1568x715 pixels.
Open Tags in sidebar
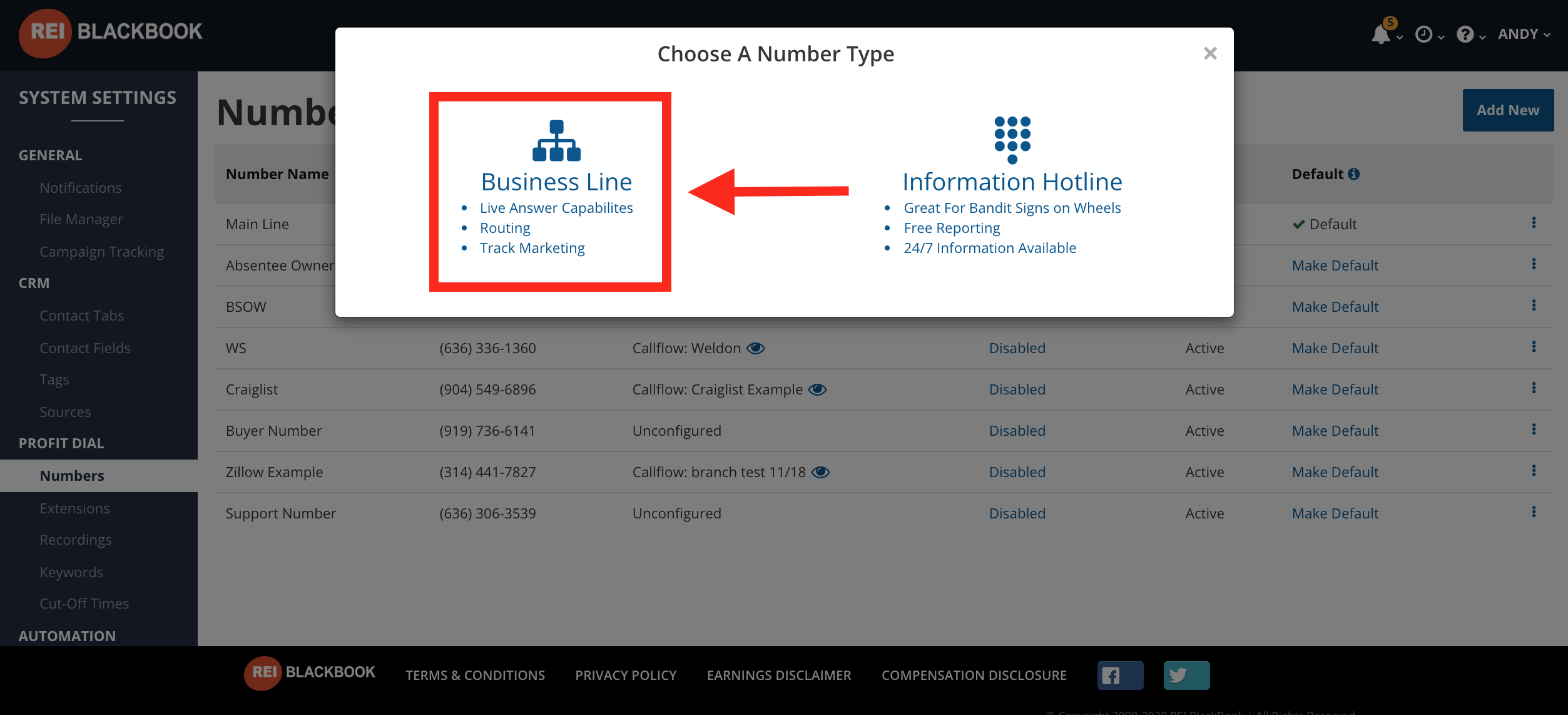(x=54, y=379)
